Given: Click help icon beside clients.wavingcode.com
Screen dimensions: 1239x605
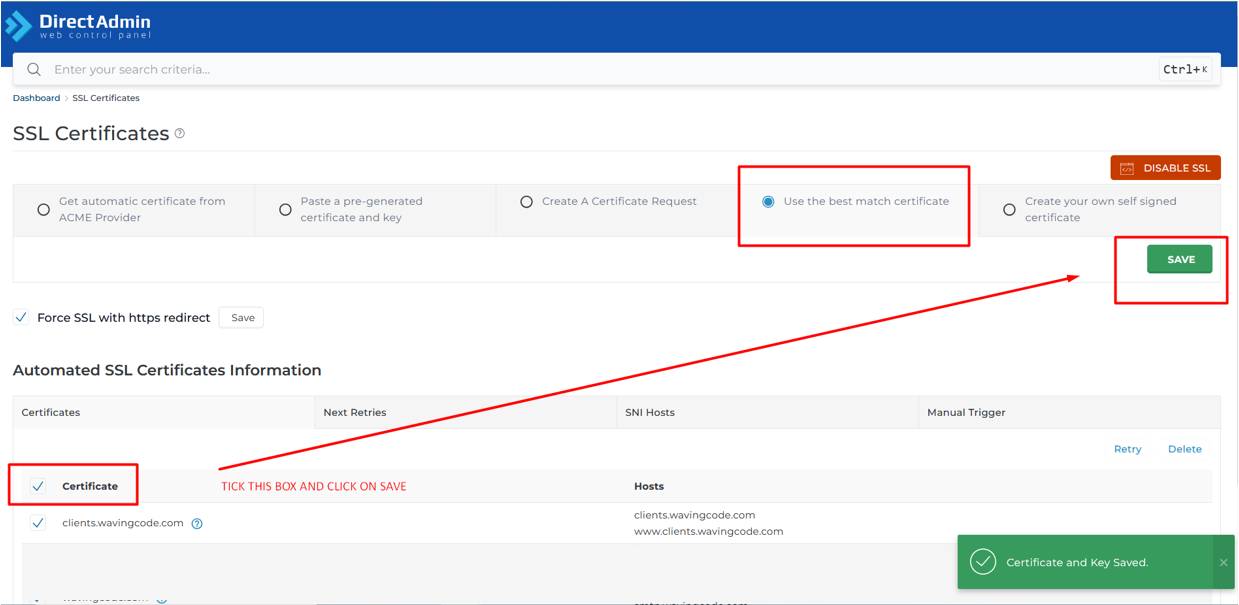Looking at the screenshot, I should (197, 524).
